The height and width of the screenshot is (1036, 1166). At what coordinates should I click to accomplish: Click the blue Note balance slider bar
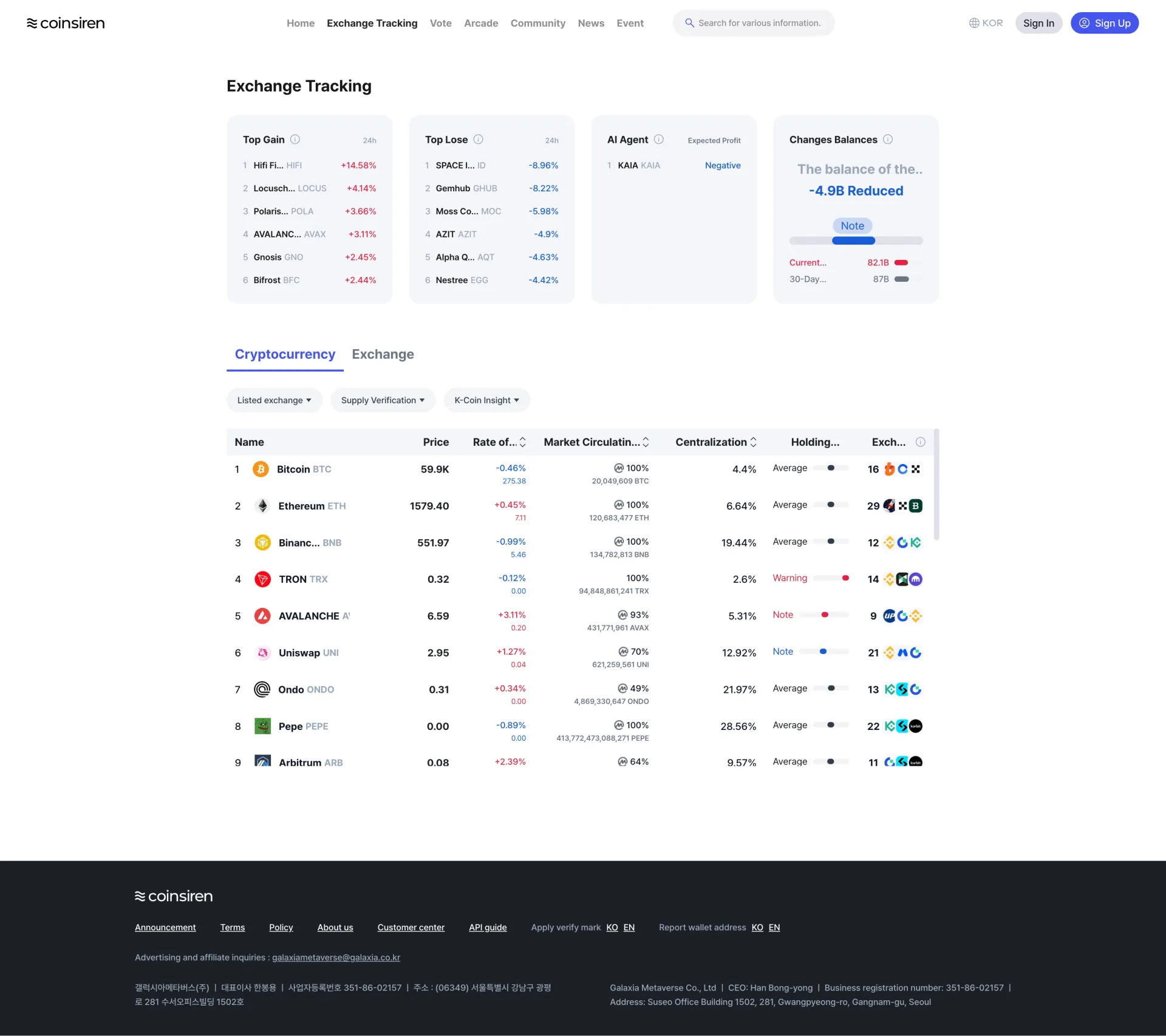click(853, 241)
